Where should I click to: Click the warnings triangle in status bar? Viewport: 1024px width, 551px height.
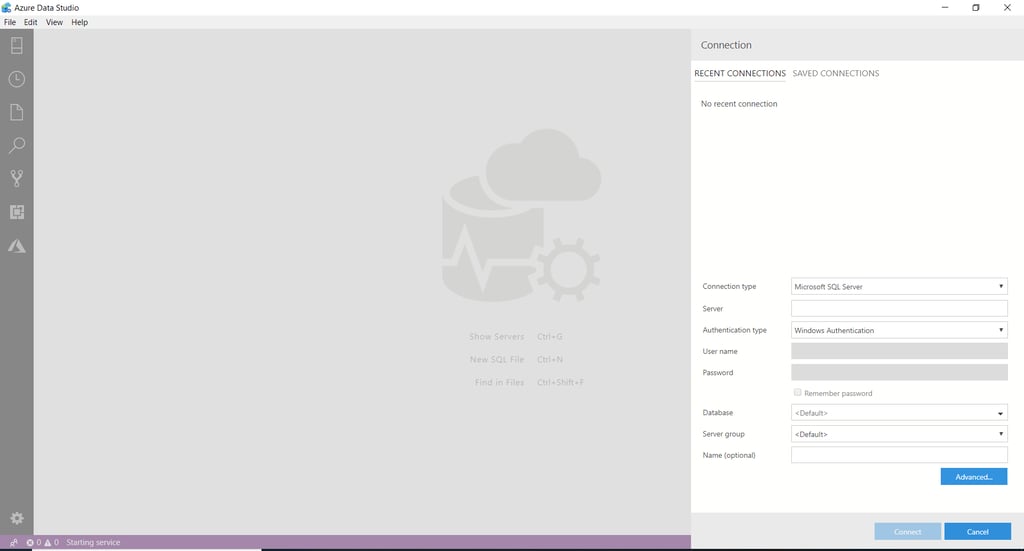point(48,543)
